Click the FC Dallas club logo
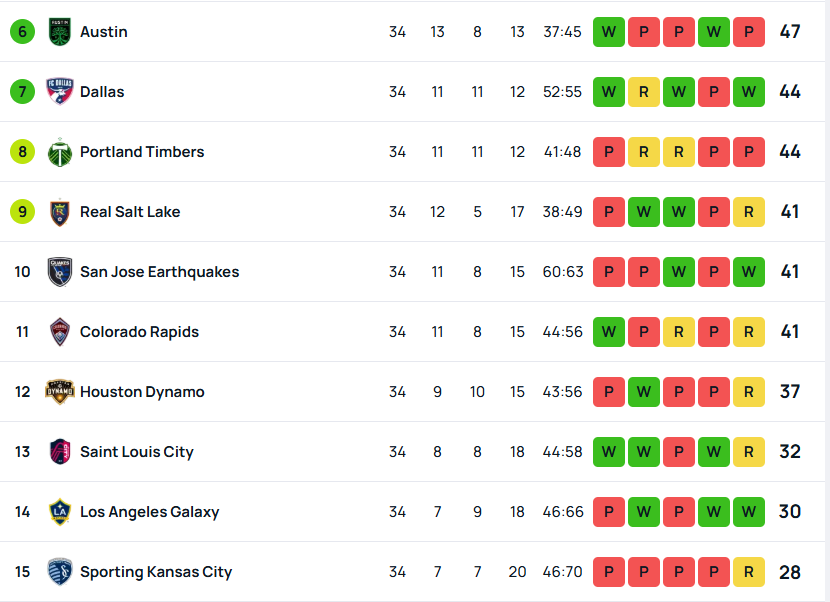 (x=60, y=92)
